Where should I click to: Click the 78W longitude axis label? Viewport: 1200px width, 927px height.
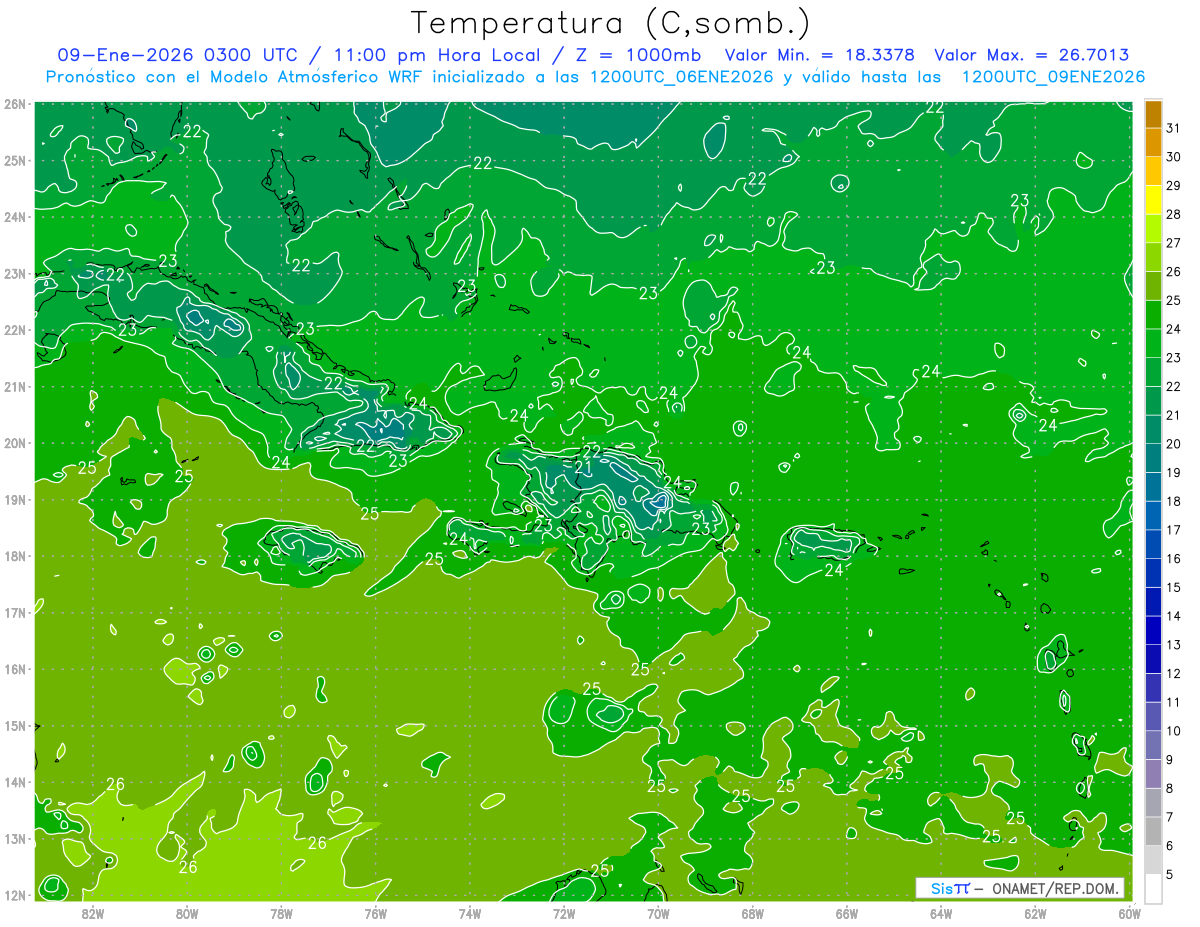coord(281,913)
